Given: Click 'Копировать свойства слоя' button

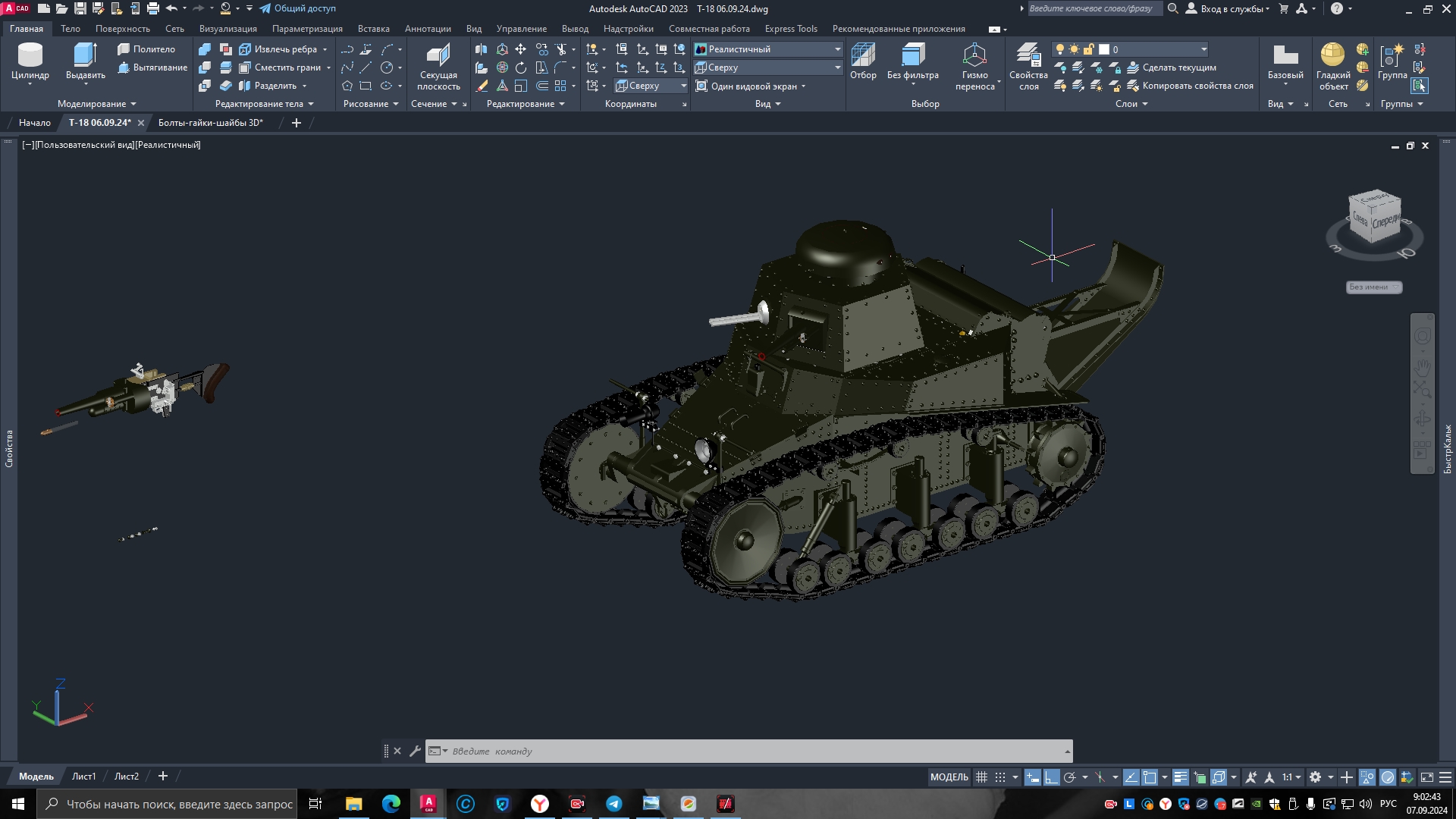Looking at the screenshot, I should point(1190,86).
